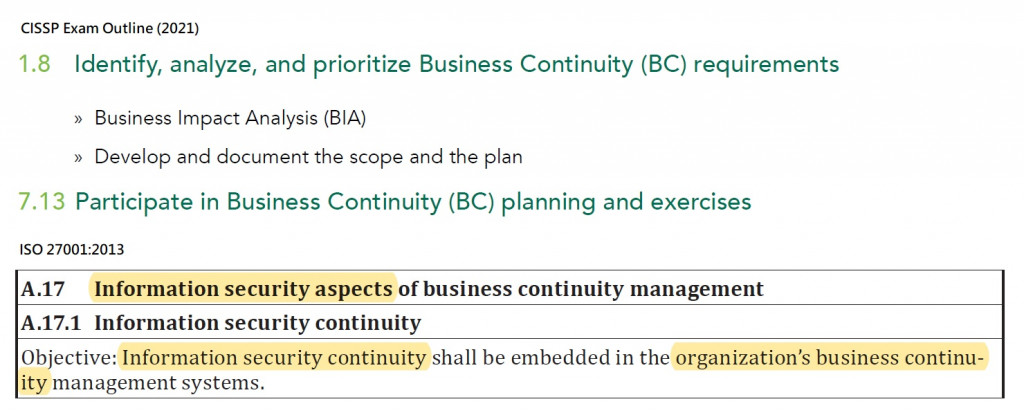
Task: Click highlighted 'Information security aspects' text
Action: pyautogui.click(x=245, y=289)
